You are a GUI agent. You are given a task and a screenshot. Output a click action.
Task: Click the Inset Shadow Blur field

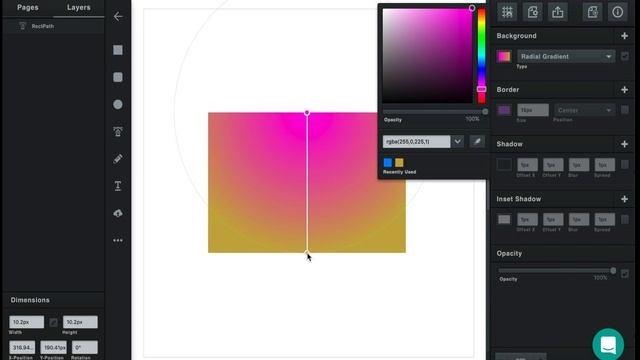point(579,219)
